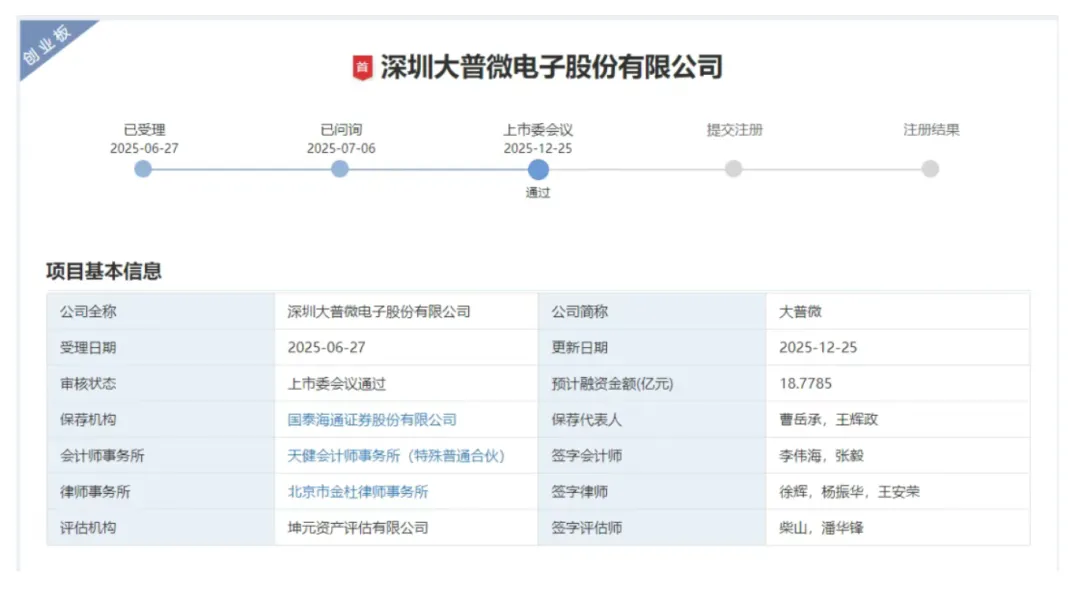The width and height of the screenshot is (1080, 598).
Task: Select the 已受理 timeline node
Action: 143,169
